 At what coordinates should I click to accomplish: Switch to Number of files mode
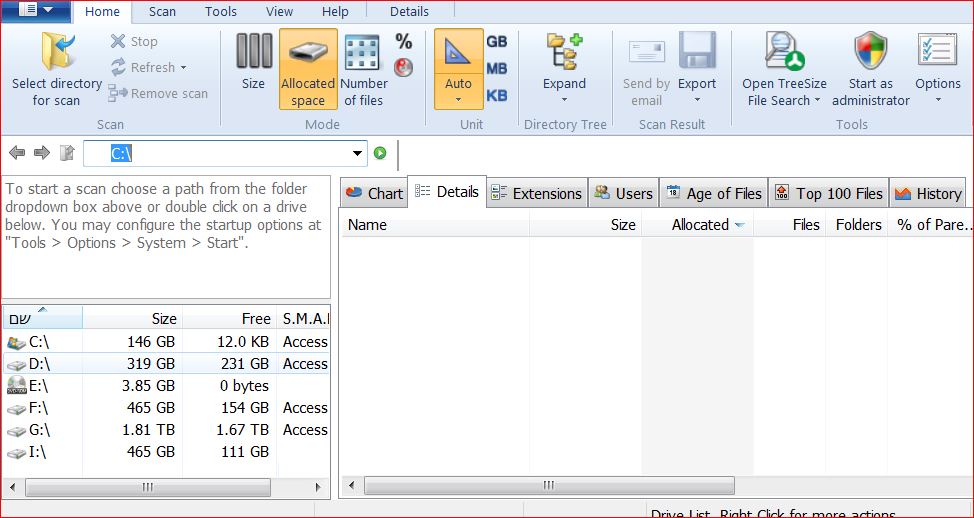[x=363, y=70]
